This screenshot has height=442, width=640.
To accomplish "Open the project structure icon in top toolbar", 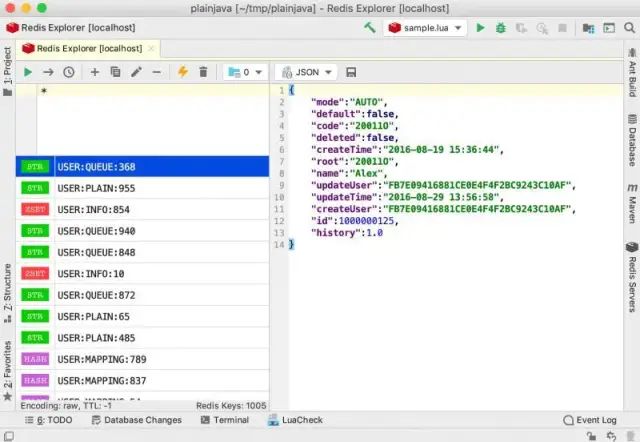I will 588,28.
